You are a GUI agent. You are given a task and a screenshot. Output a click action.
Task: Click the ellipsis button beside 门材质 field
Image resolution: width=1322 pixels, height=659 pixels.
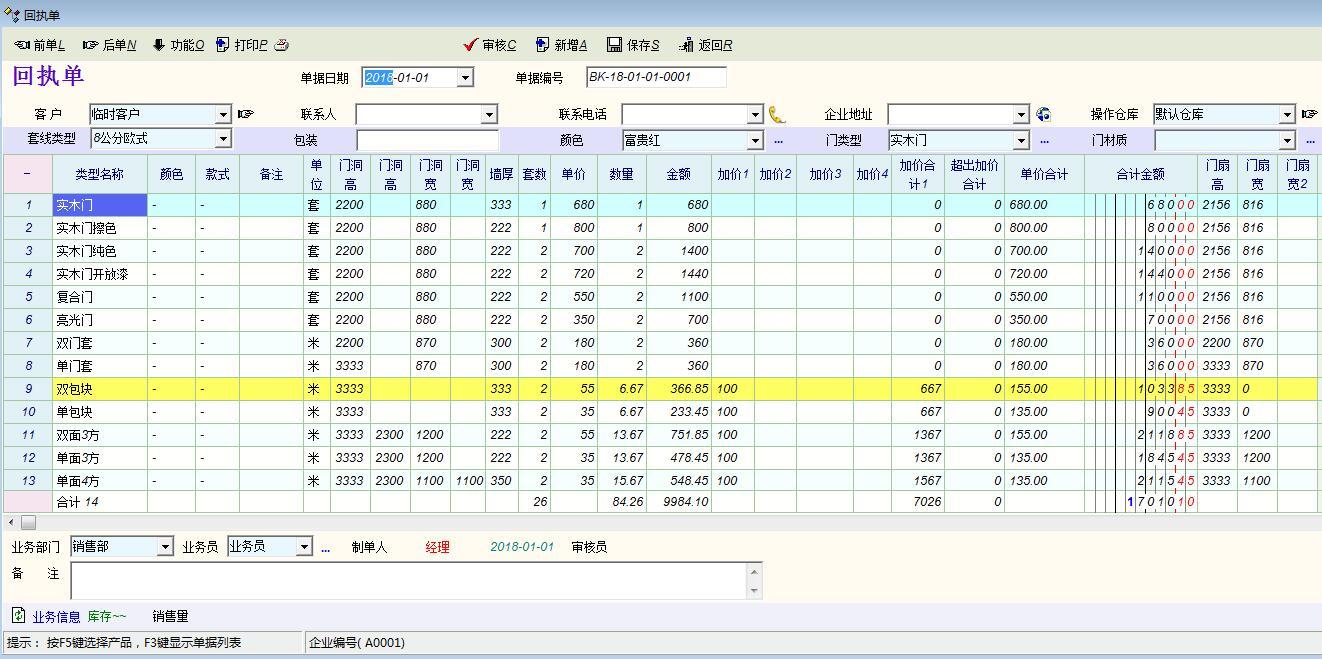(1311, 141)
